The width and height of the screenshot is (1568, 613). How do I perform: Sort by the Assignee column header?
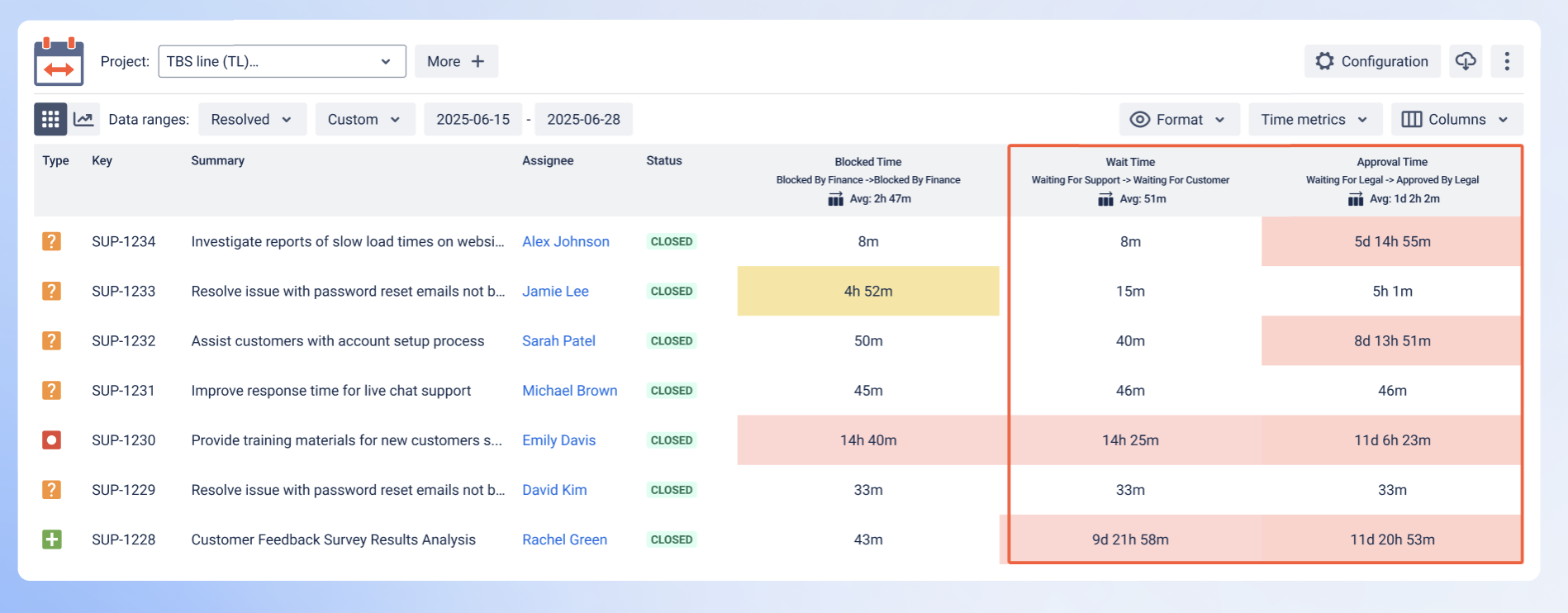548,160
